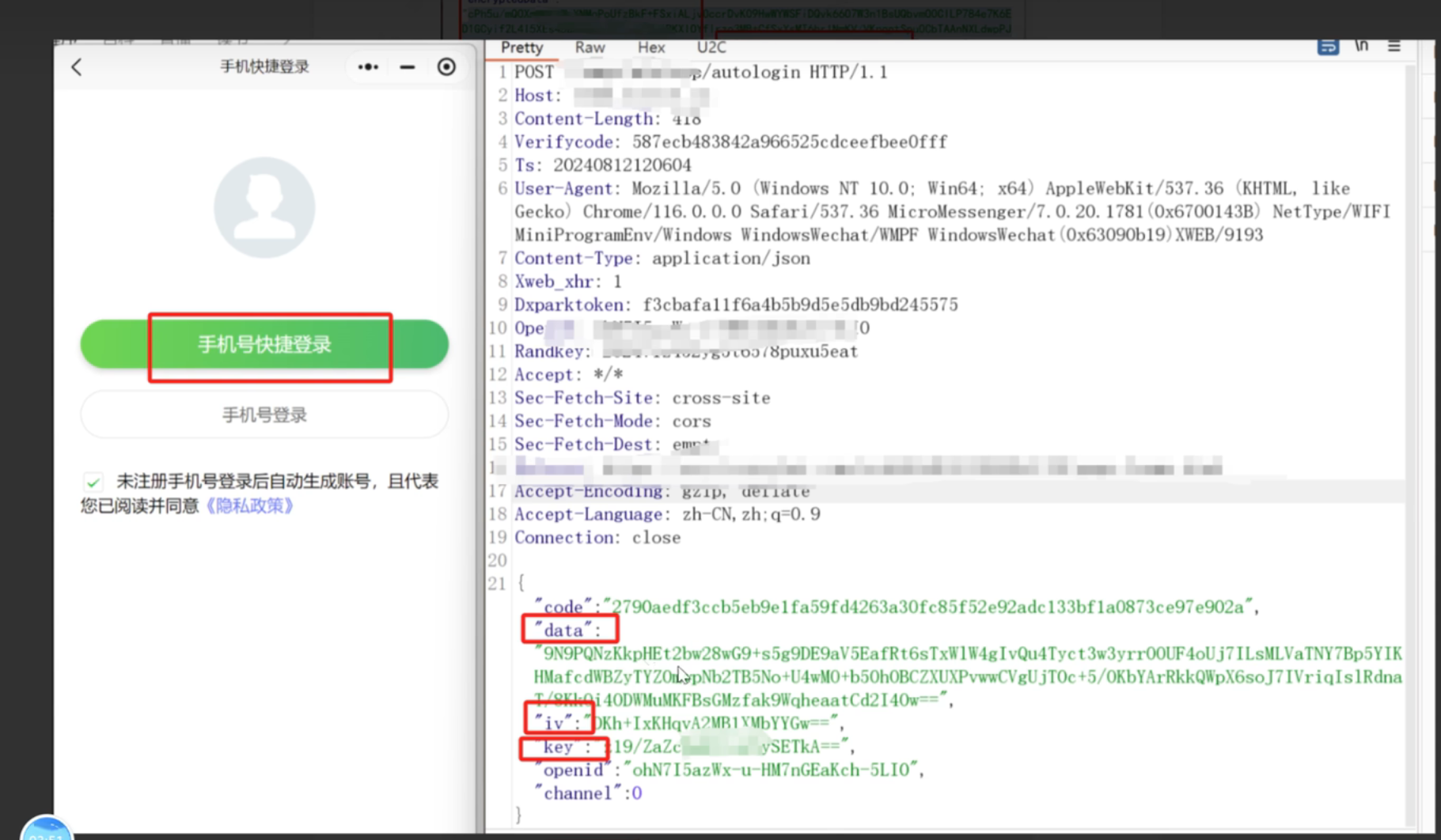Switch to the Pretty tab
The image size is (1441, 840).
pos(521,47)
